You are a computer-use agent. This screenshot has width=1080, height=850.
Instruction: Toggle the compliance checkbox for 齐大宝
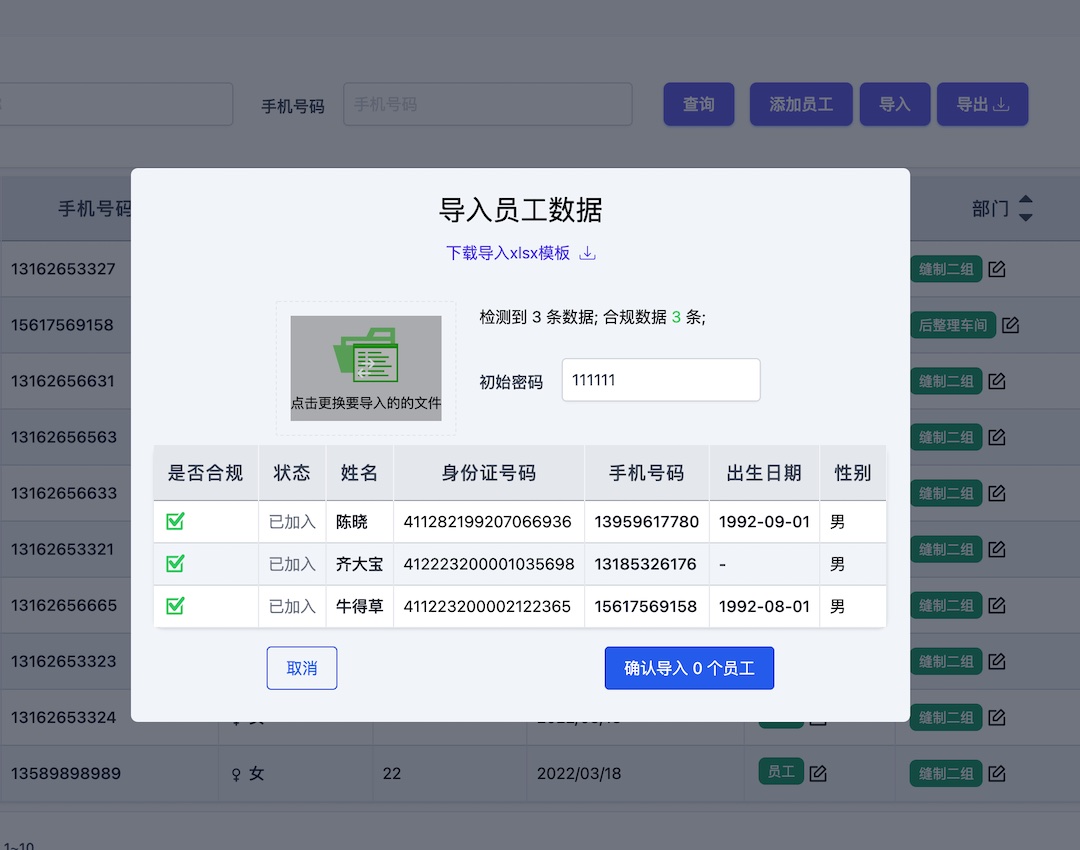175,564
